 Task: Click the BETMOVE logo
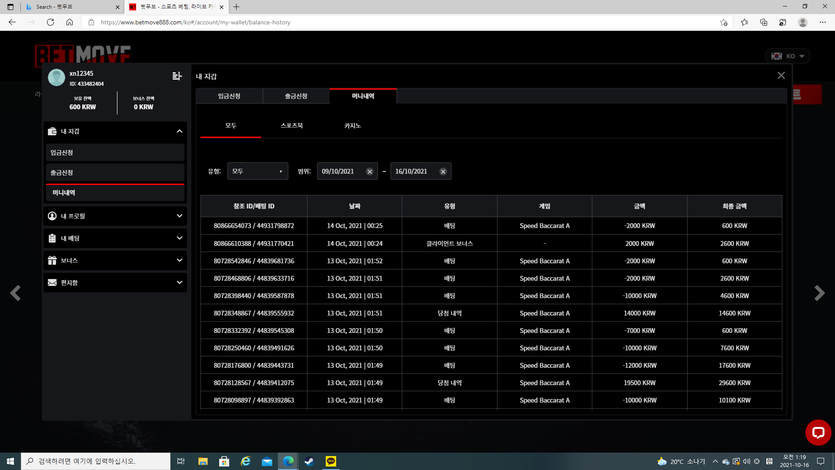pyautogui.click(x=83, y=55)
